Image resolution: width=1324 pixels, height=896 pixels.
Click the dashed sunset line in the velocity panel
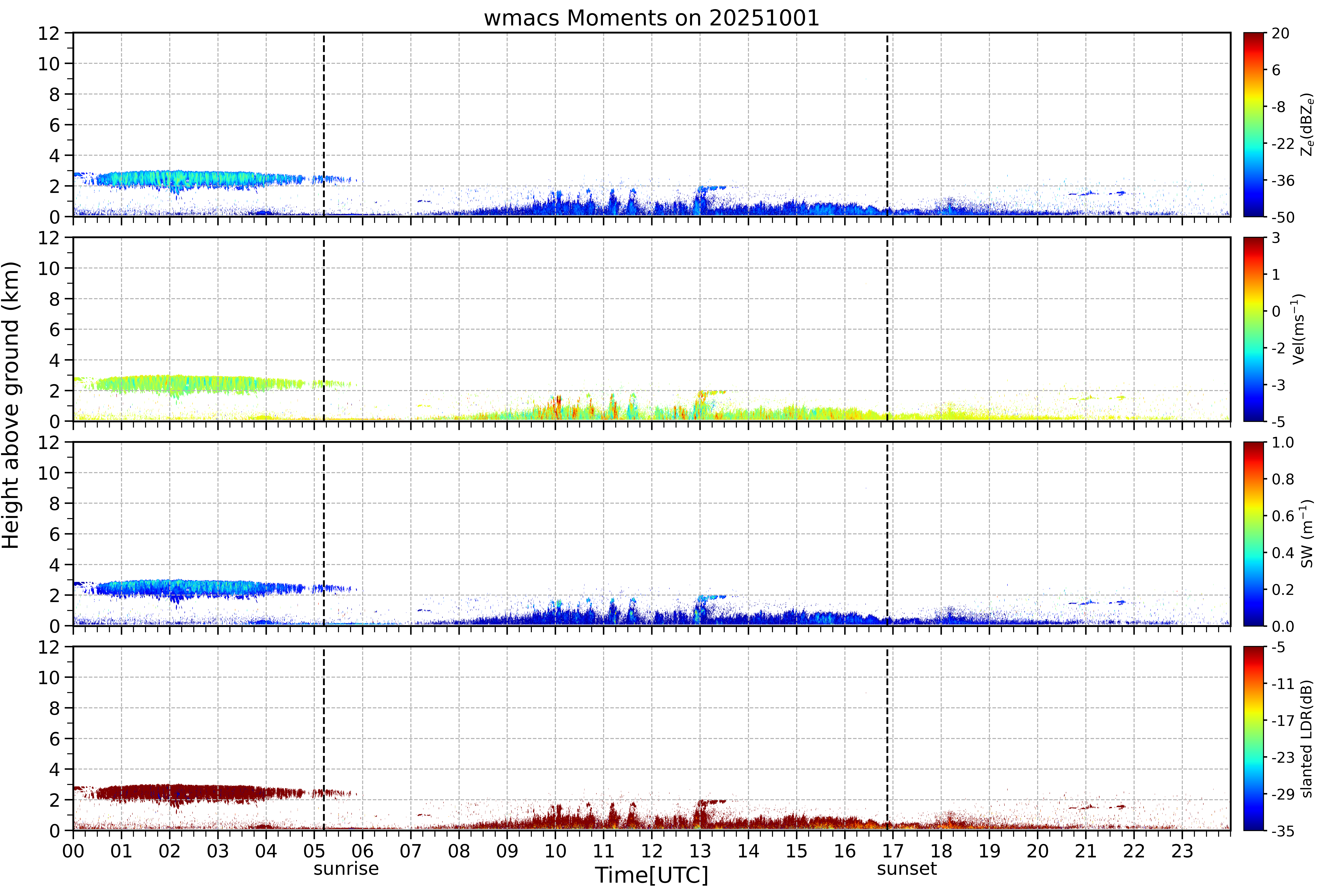pos(887,329)
